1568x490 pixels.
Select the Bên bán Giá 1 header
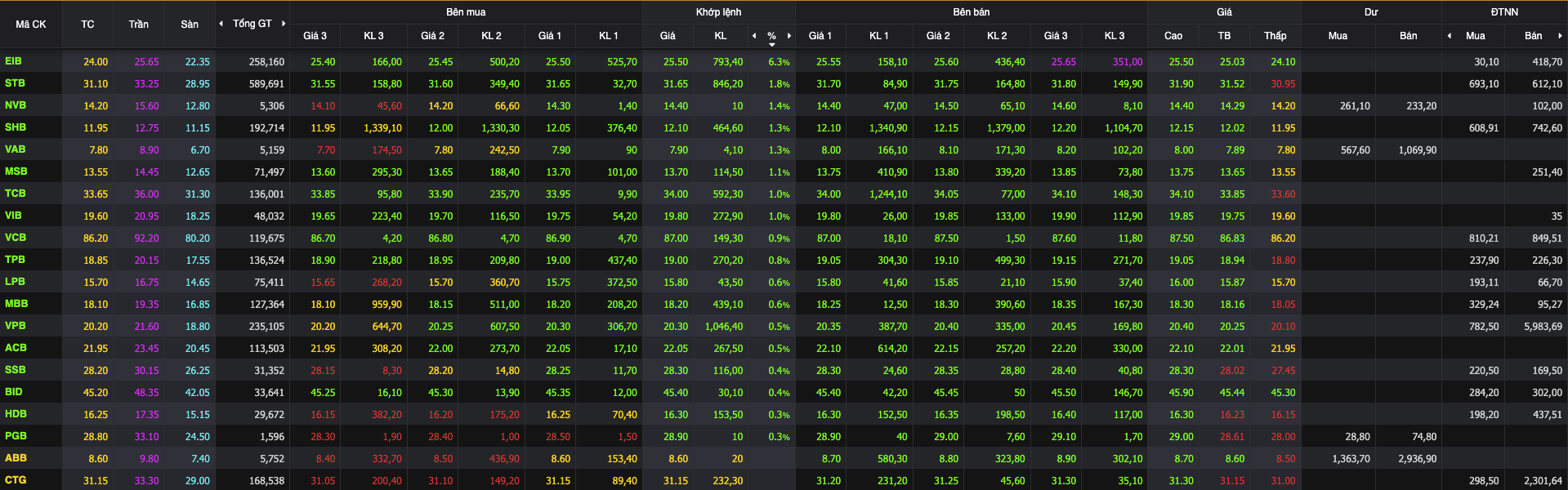(x=820, y=36)
